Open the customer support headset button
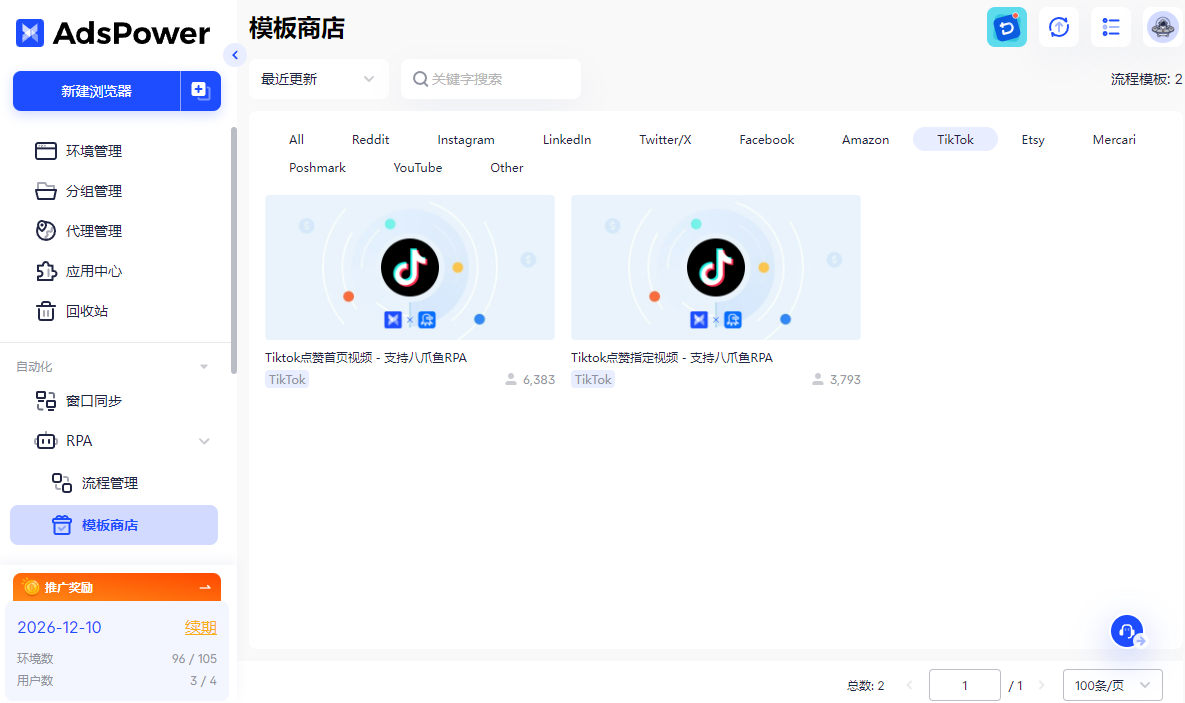This screenshot has width=1185, height=703. pyautogui.click(x=1127, y=630)
